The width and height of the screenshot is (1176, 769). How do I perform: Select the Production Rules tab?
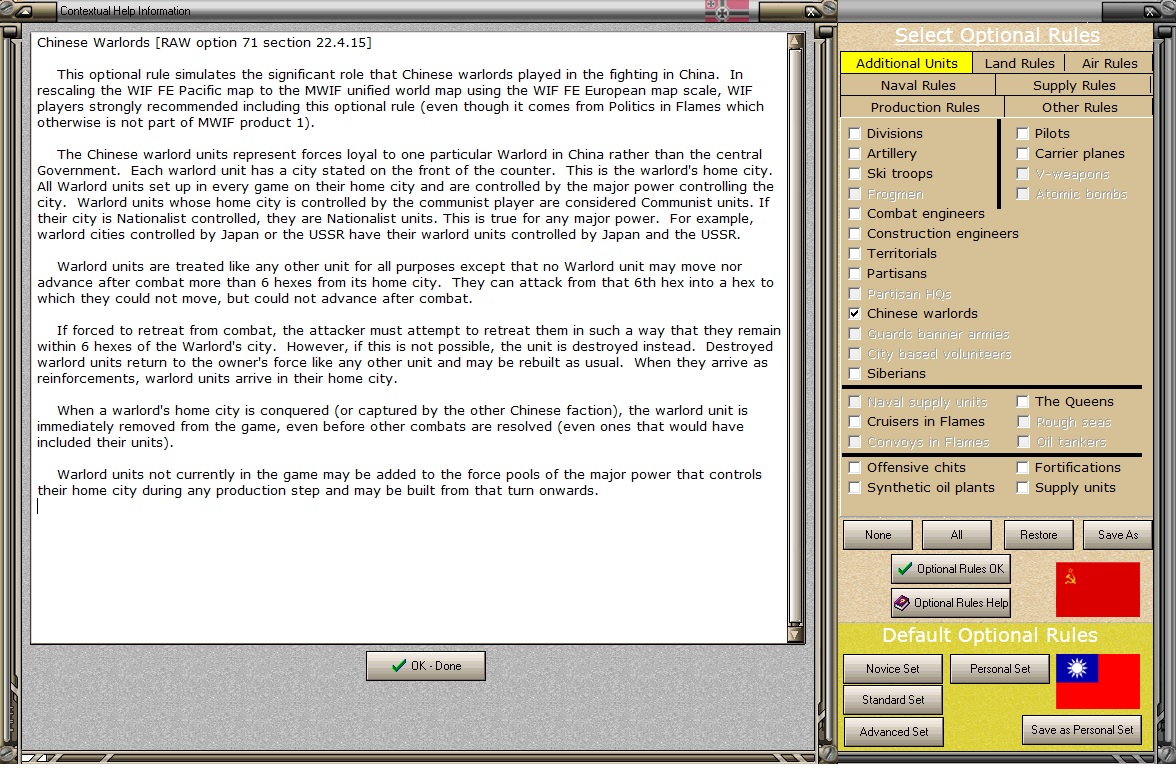923,107
